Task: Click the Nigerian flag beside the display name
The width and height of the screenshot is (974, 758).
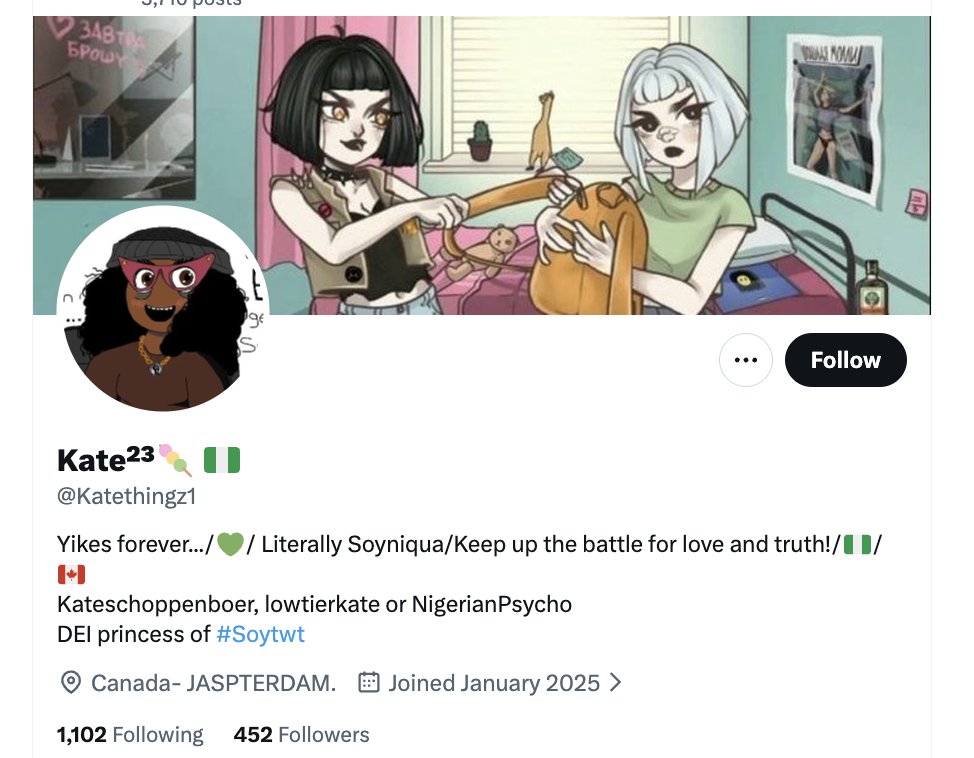Action: [x=222, y=460]
